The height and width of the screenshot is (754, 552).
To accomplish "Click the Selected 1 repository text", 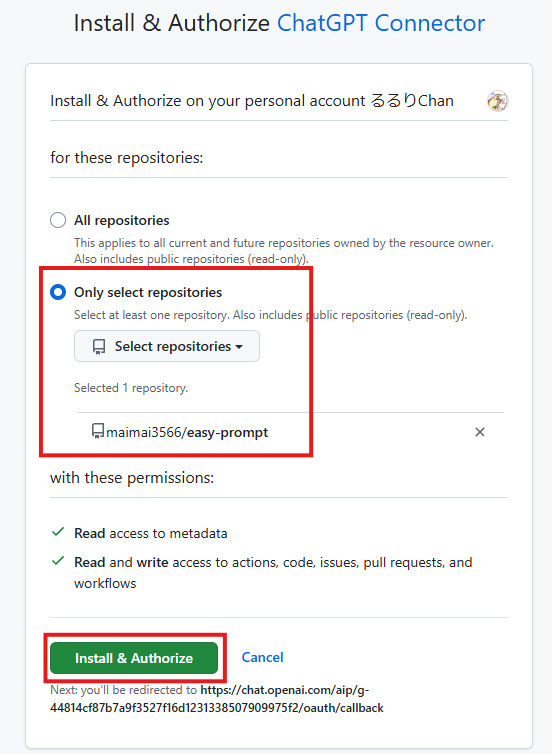I will tap(131, 388).
